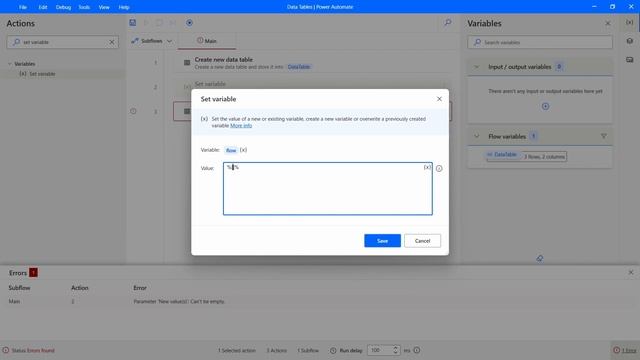Switch to the Main subflow tab

tap(207, 41)
